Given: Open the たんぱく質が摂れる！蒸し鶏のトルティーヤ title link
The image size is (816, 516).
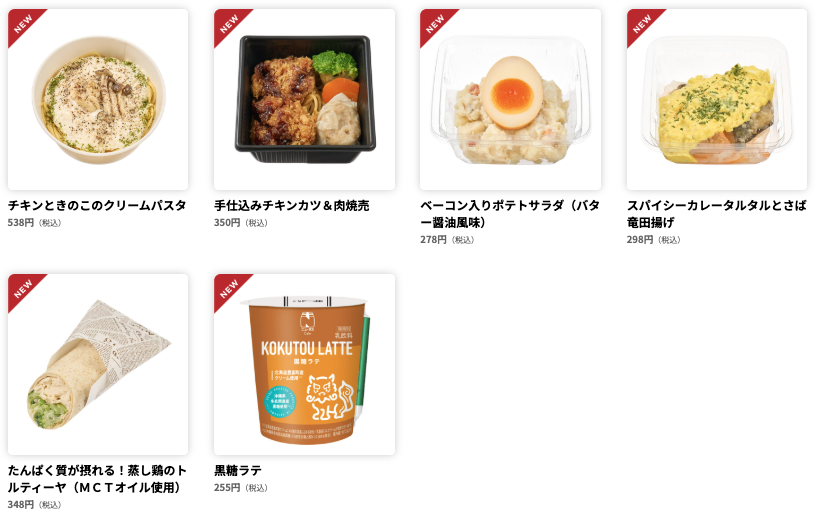Looking at the screenshot, I should (97, 479).
